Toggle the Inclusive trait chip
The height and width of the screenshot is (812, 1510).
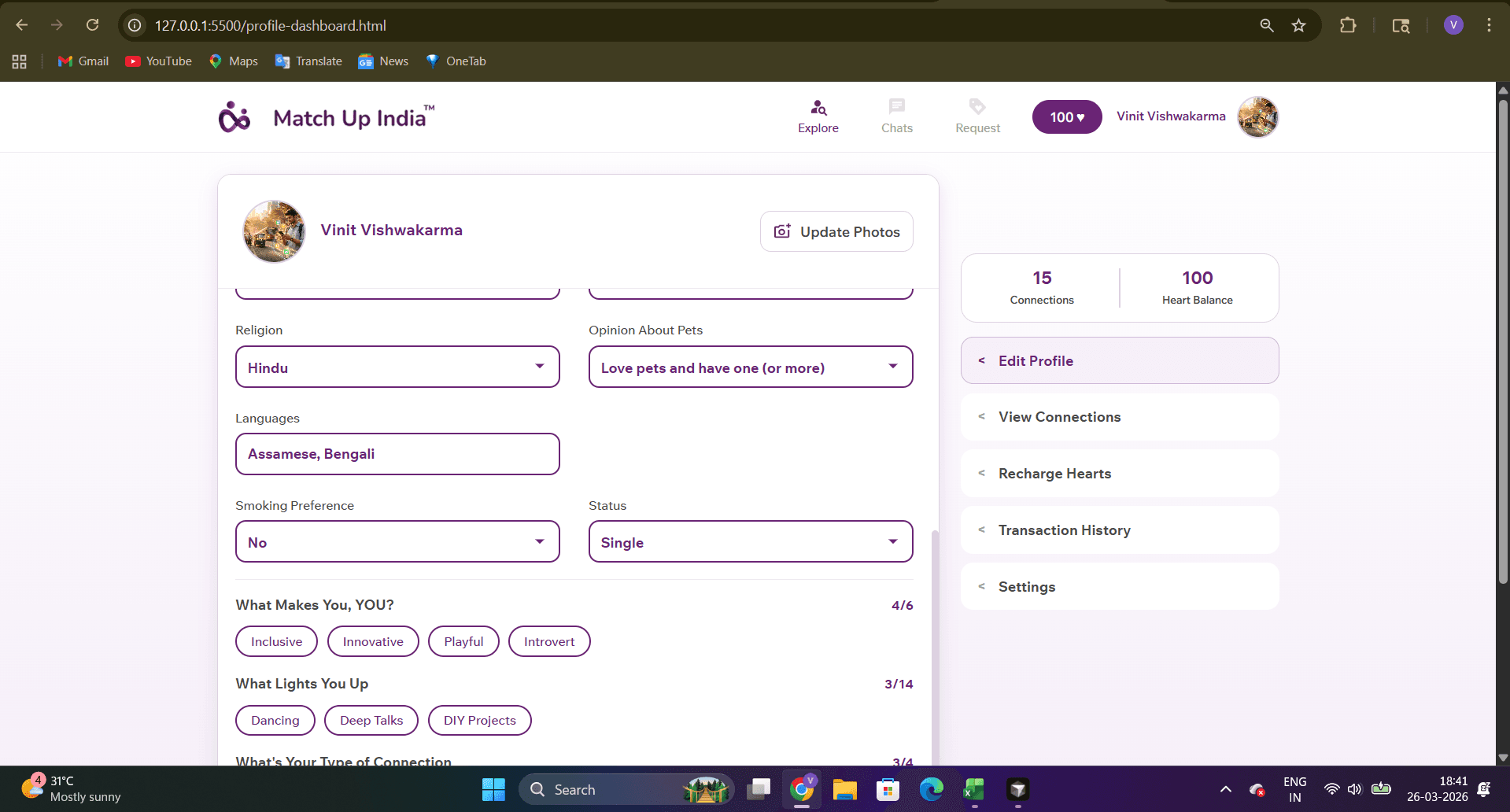click(x=276, y=641)
